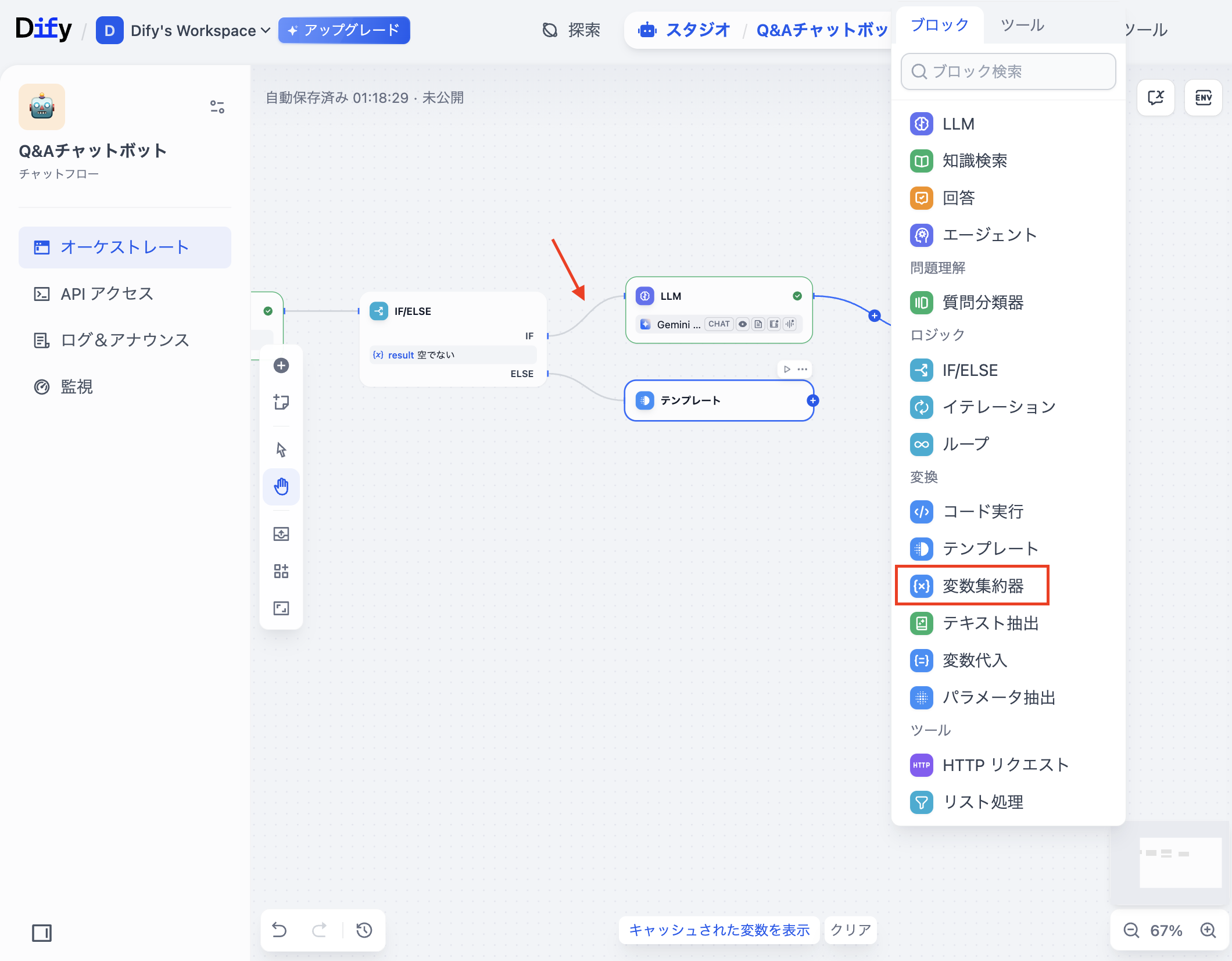Click キャッシュされた変数を表示 link
Viewport: 1232px width, 961px height.
click(x=719, y=930)
